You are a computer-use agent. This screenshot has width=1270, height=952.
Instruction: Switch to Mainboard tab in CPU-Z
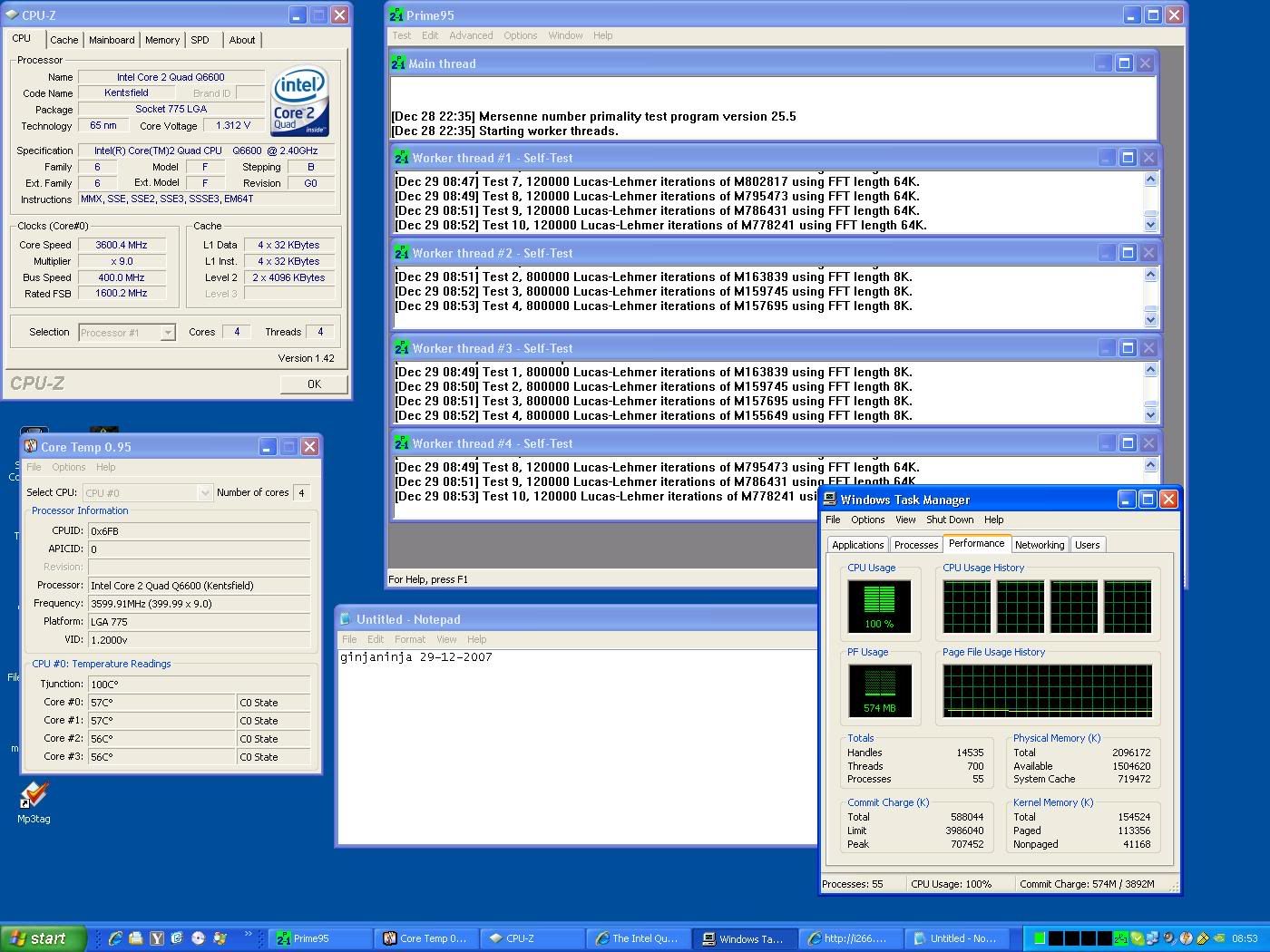(x=112, y=40)
